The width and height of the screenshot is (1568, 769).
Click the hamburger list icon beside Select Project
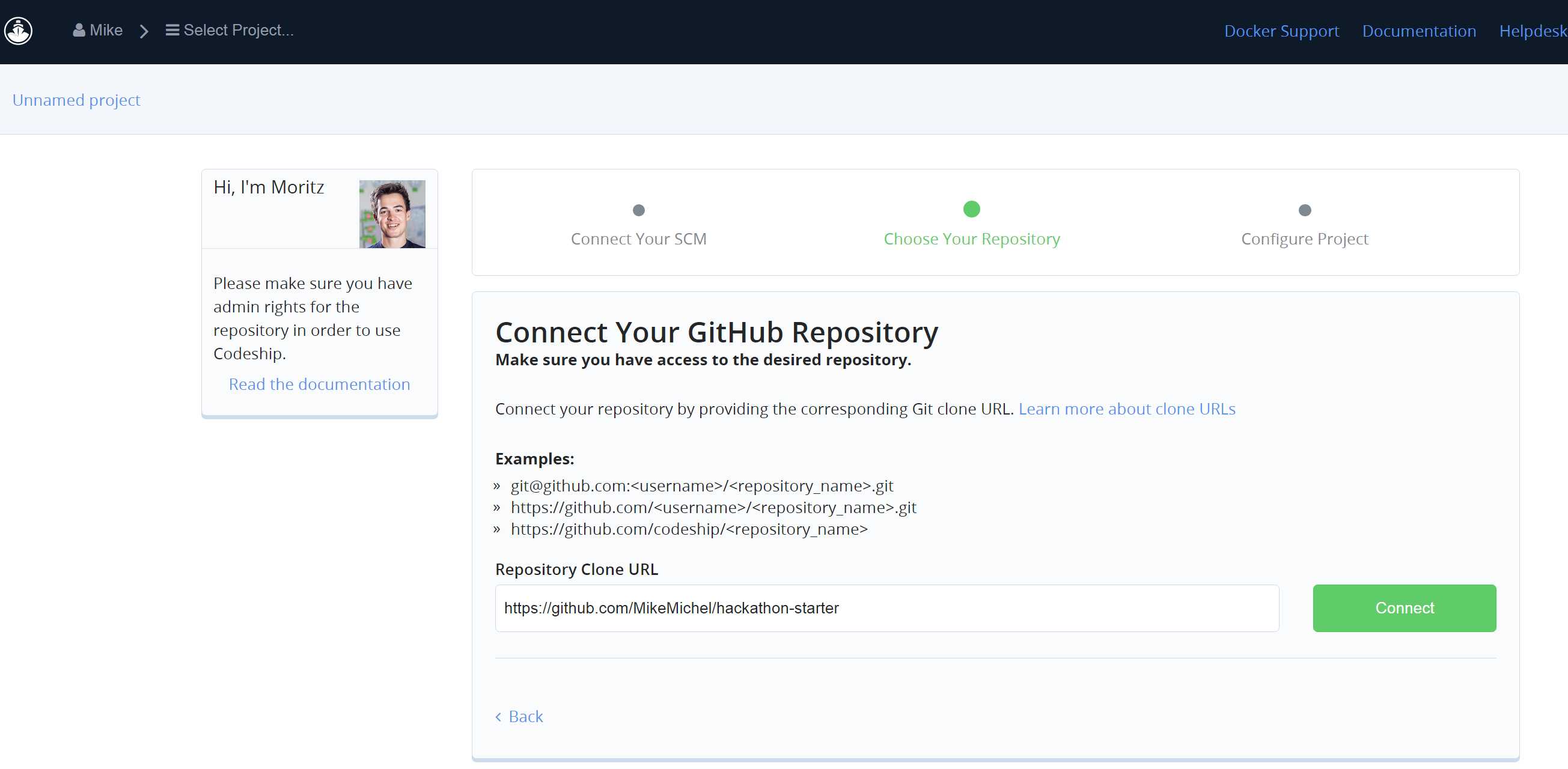click(x=172, y=30)
